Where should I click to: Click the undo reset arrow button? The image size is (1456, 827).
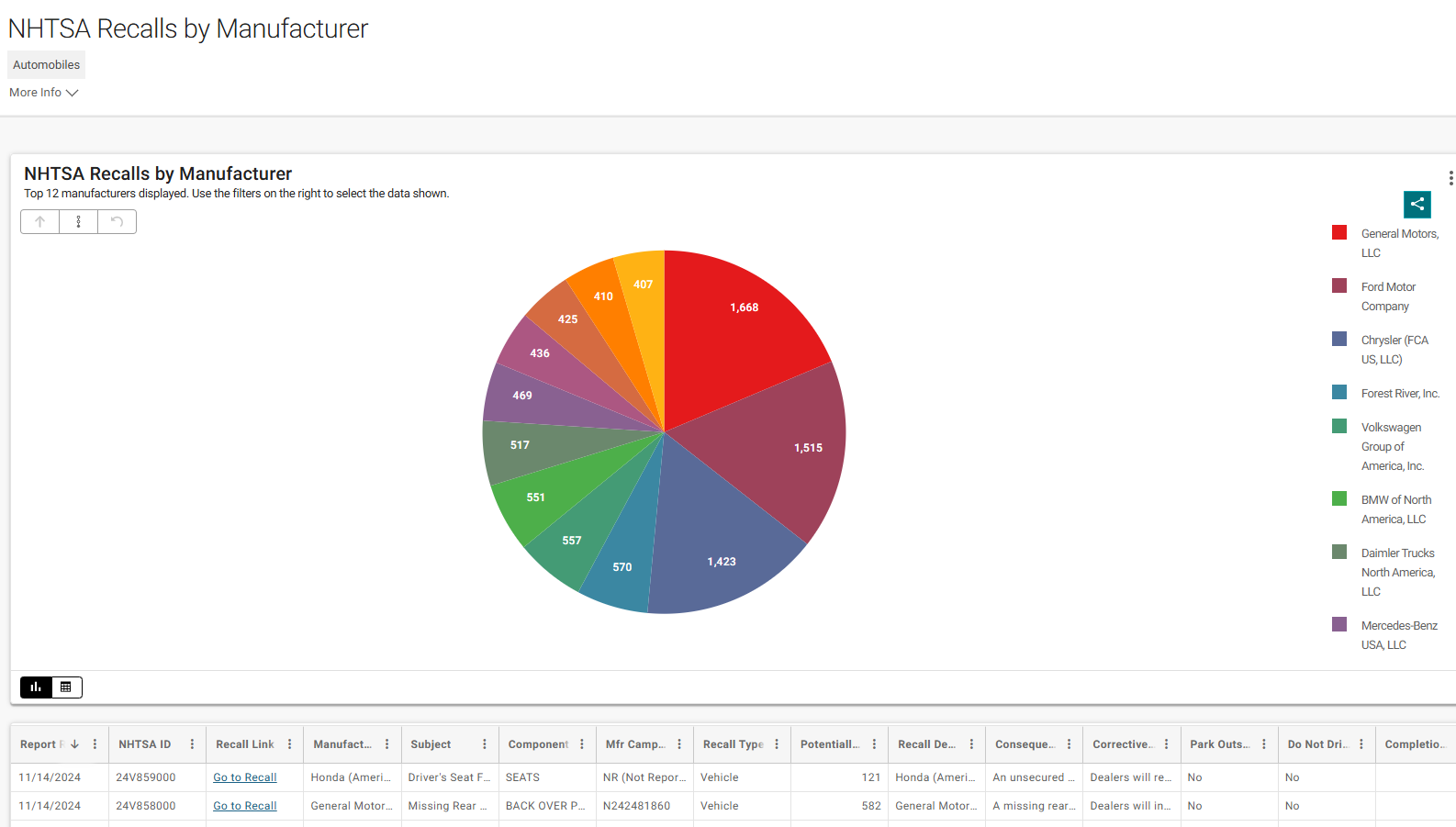click(118, 221)
